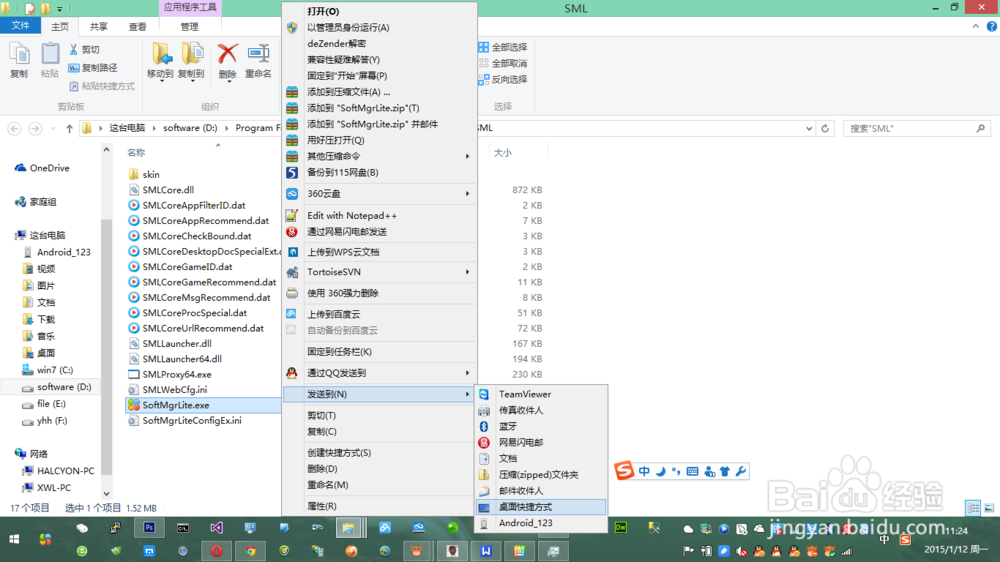Select win7 (C:) drive in navigation pane
Image resolution: width=1000 pixels, height=562 pixels.
click(48, 370)
